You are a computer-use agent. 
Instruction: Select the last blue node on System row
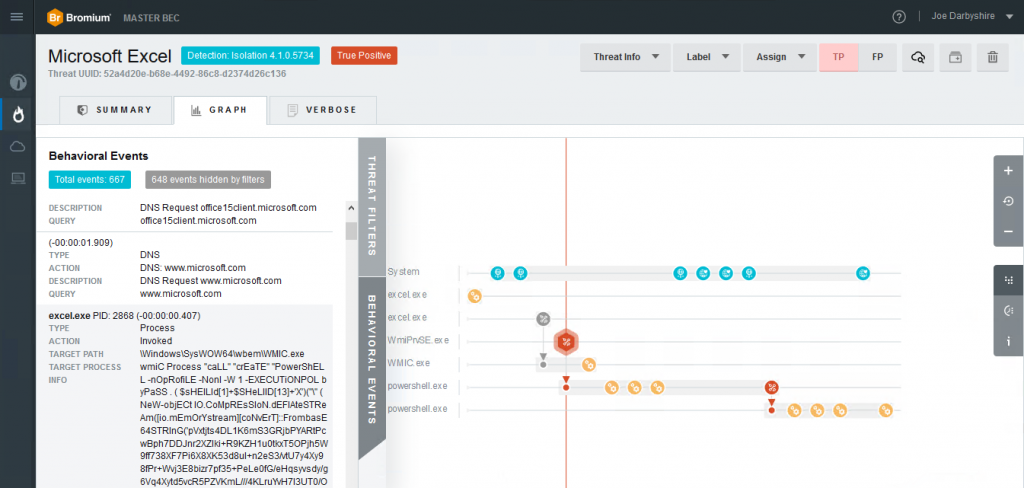(863, 273)
